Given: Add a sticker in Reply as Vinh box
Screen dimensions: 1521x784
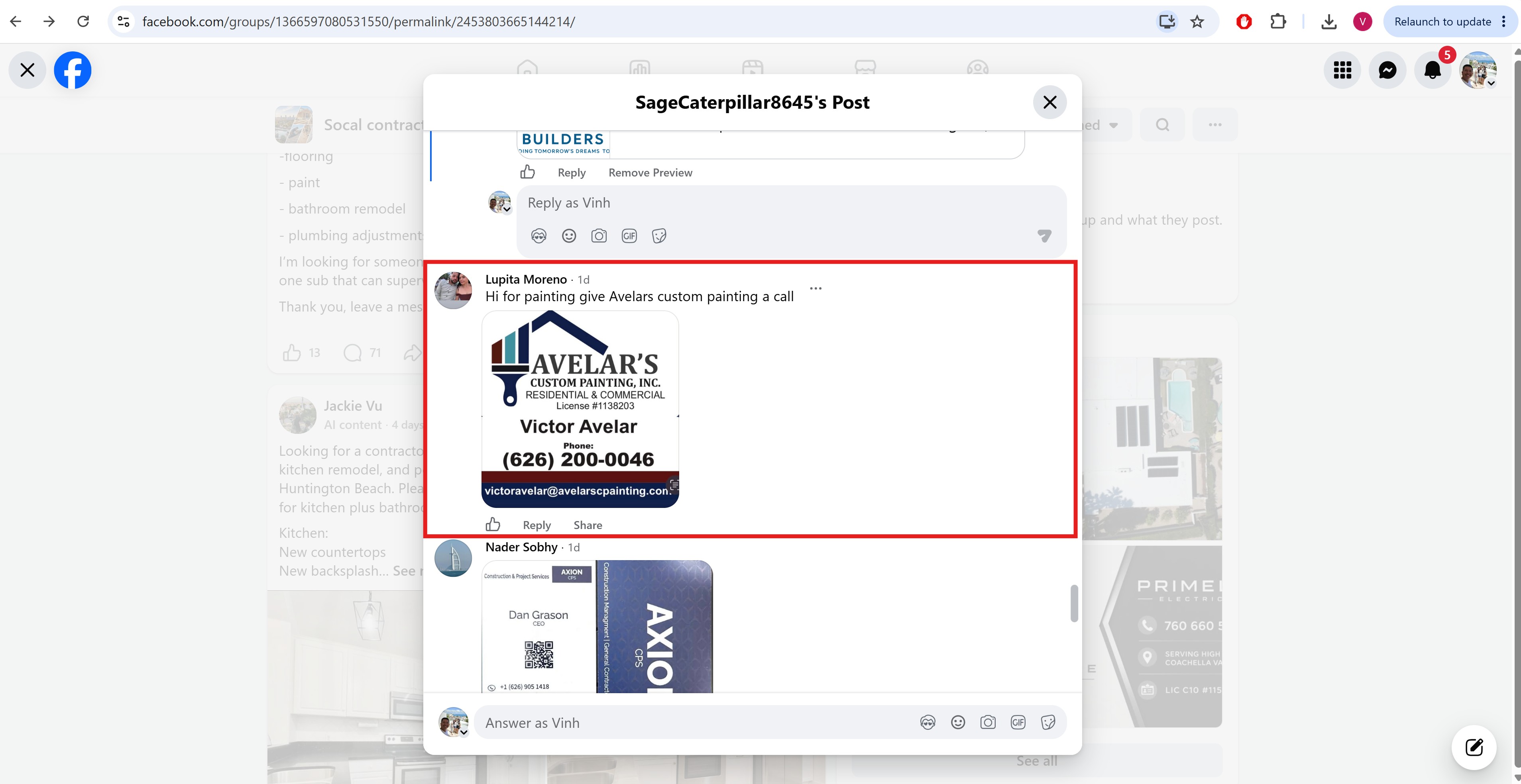Looking at the screenshot, I should point(659,236).
